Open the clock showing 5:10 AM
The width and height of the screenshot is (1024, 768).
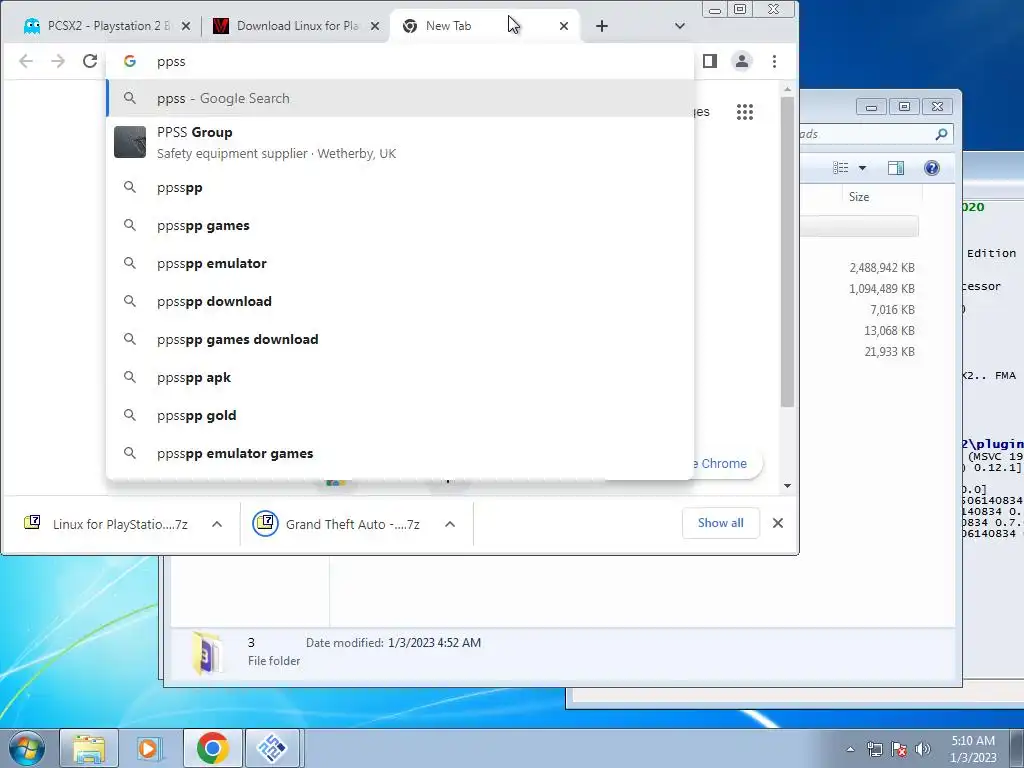click(x=972, y=749)
